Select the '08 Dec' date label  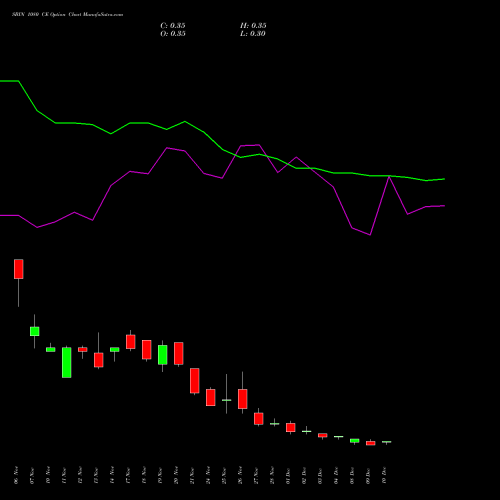352,475
